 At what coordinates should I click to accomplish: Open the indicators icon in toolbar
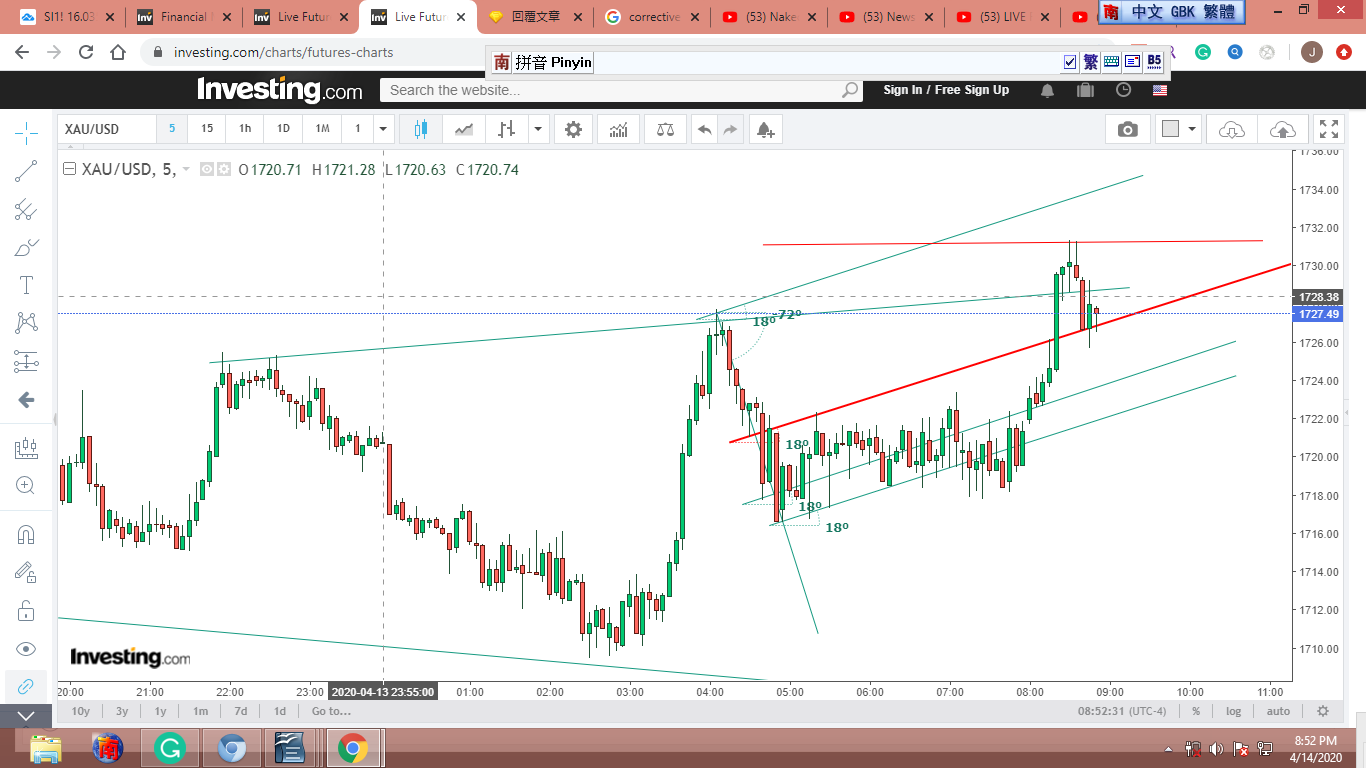pos(619,129)
